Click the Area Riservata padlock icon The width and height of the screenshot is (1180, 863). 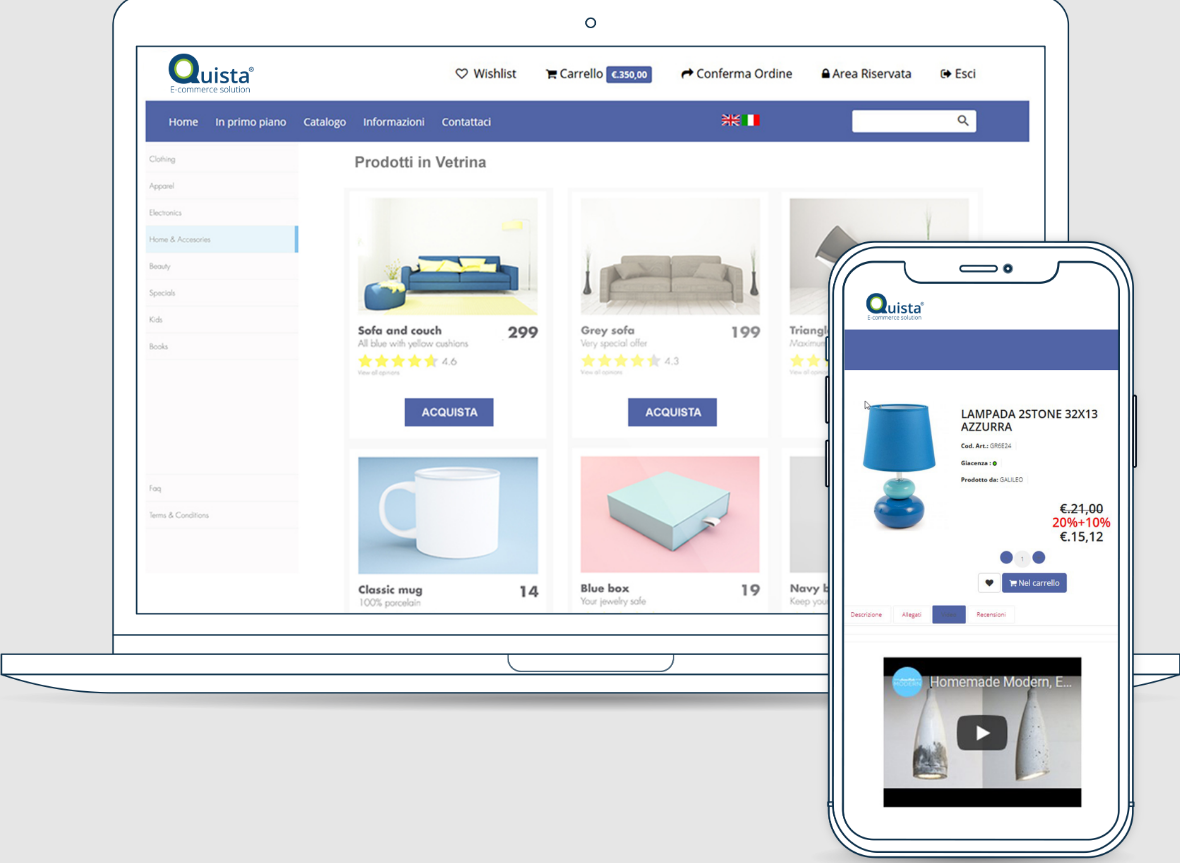pyautogui.click(x=825, y=74)
